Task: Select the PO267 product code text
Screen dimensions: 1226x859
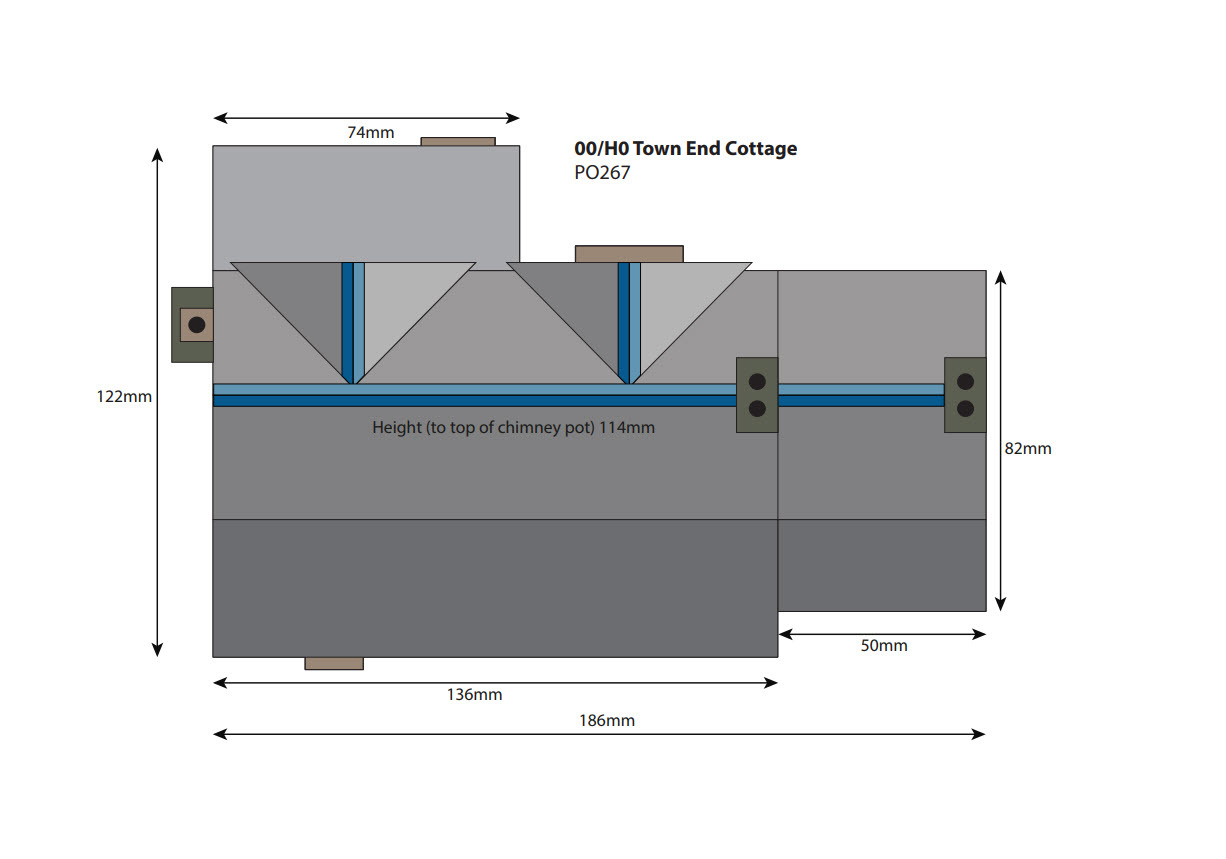Action: [x=602, y=172]
